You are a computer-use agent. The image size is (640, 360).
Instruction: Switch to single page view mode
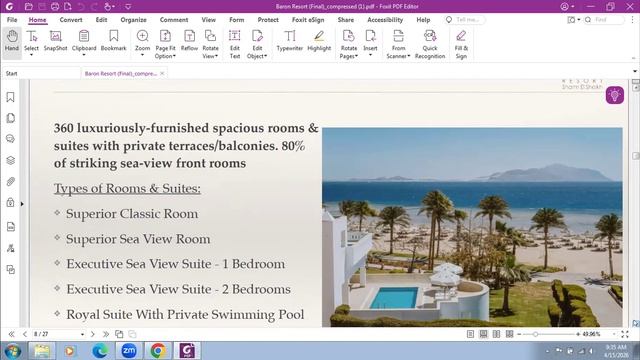pos(470,334)
